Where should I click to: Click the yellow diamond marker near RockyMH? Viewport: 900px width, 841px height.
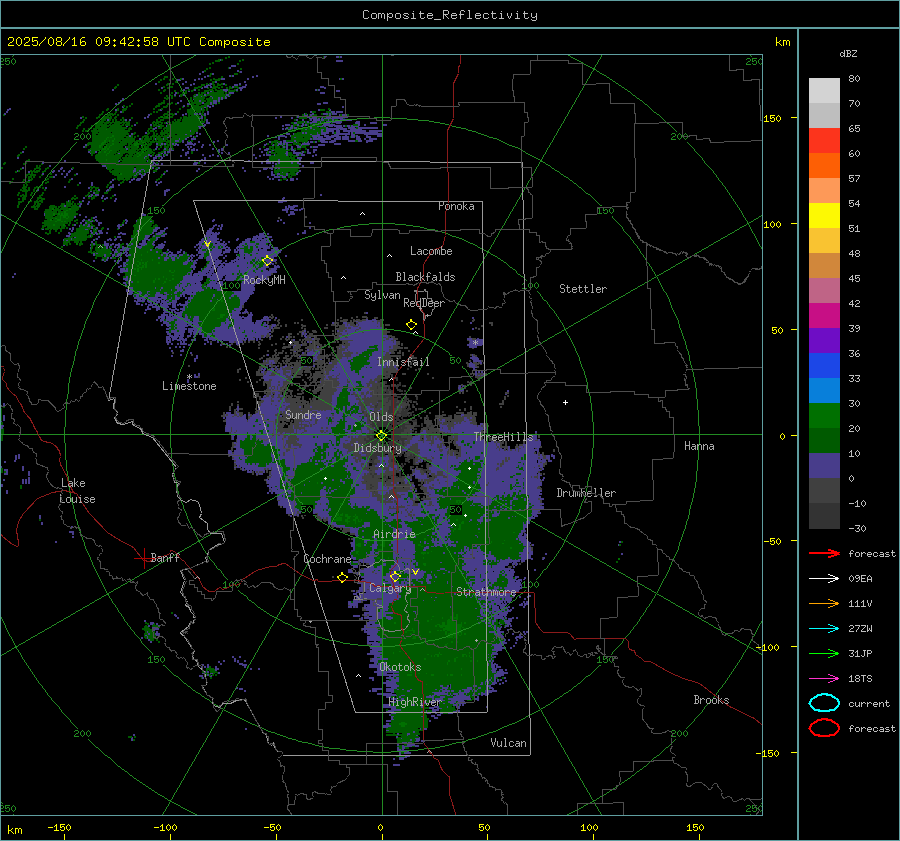point(267,261)
